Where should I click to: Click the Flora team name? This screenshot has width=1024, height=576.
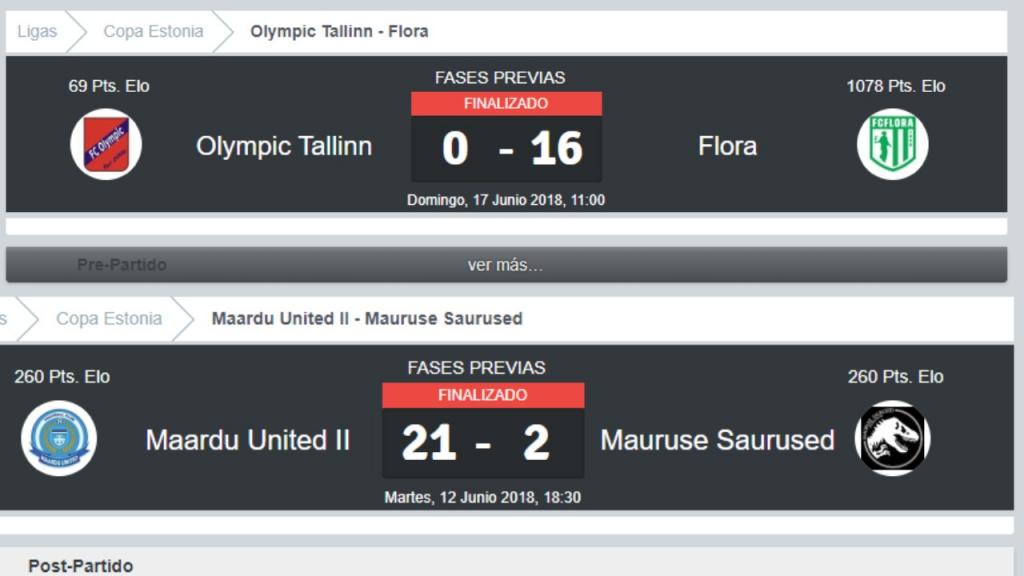point(728,146)
